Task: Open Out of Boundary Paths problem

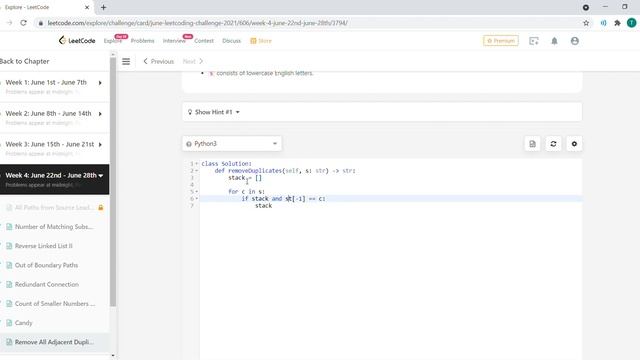Action: pyautogui.click(x=47, y=265)
